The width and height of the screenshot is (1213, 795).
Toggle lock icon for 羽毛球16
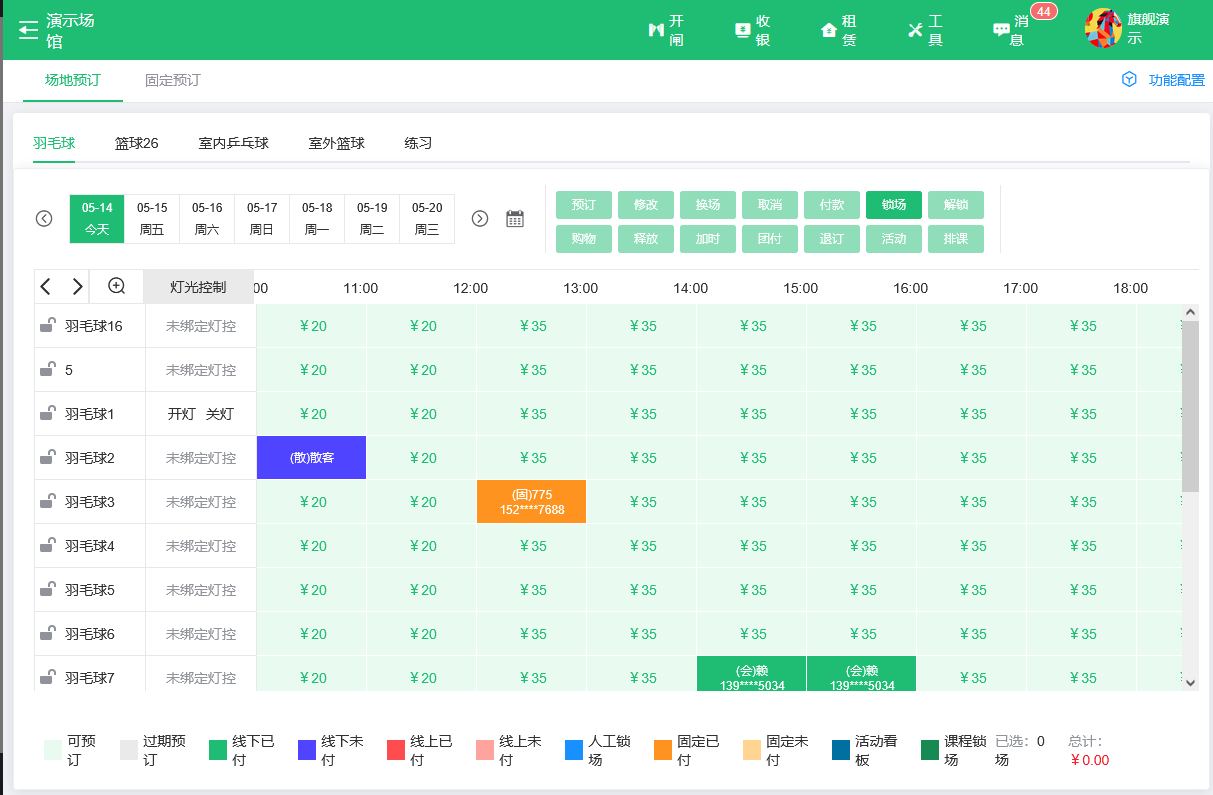[x=47, y=325]
